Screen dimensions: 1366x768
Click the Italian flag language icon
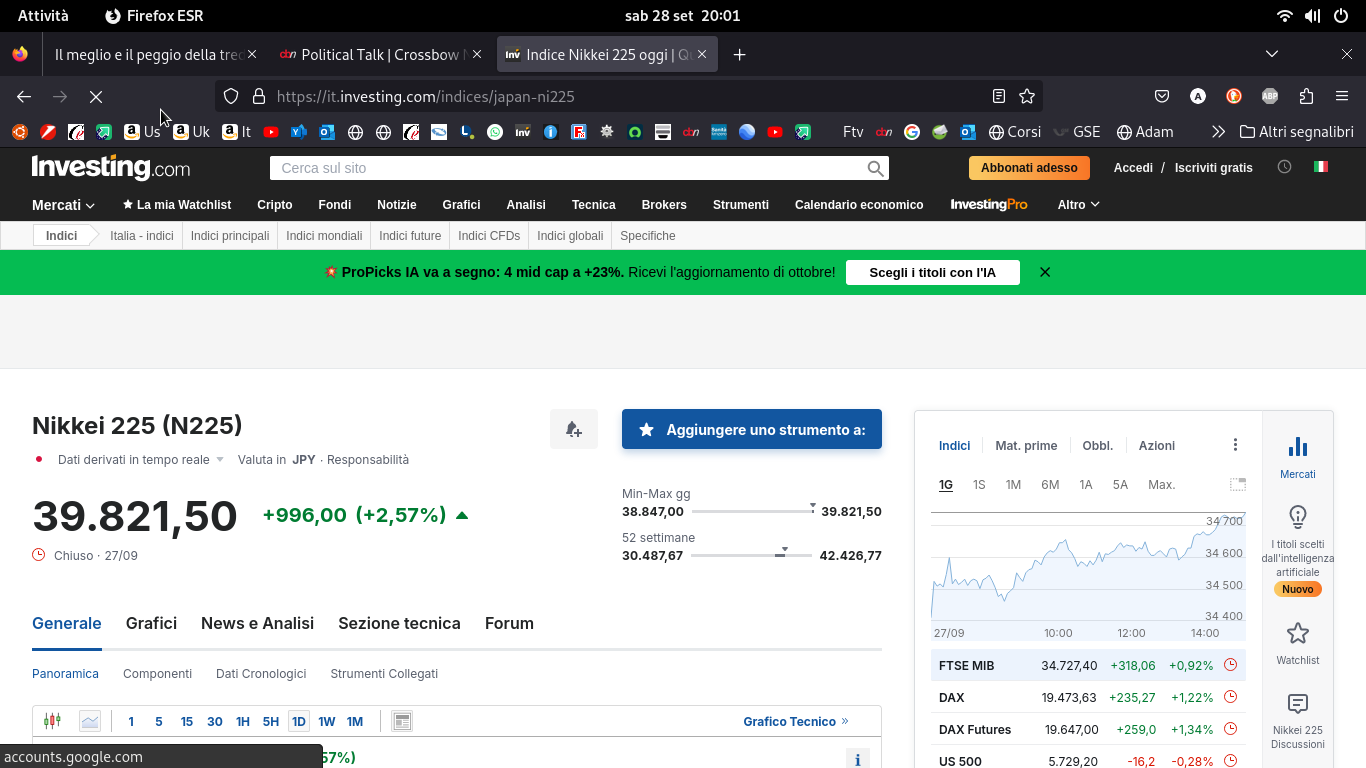(1321, 167)
